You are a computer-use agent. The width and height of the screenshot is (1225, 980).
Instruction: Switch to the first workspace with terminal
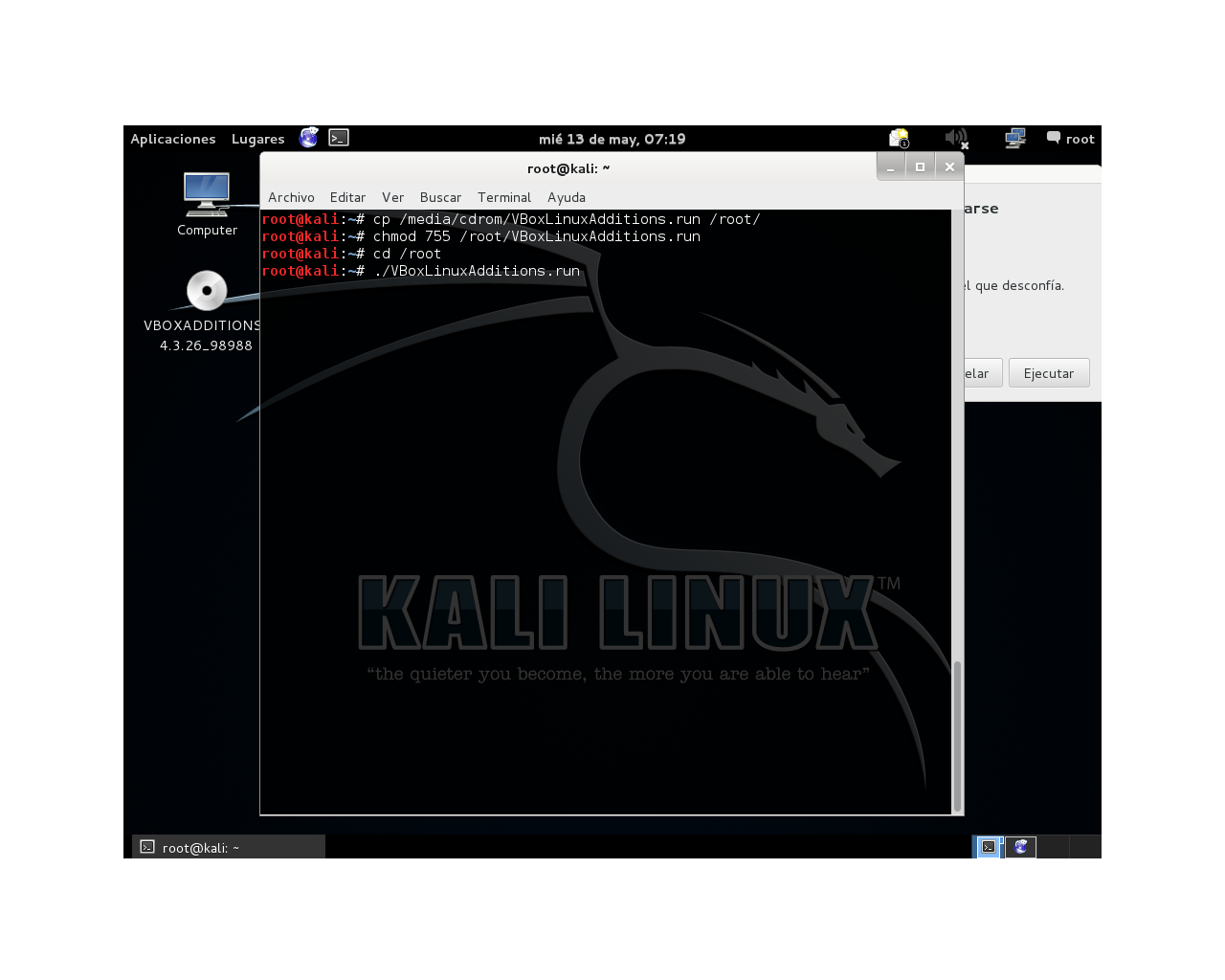pos(988,847)
